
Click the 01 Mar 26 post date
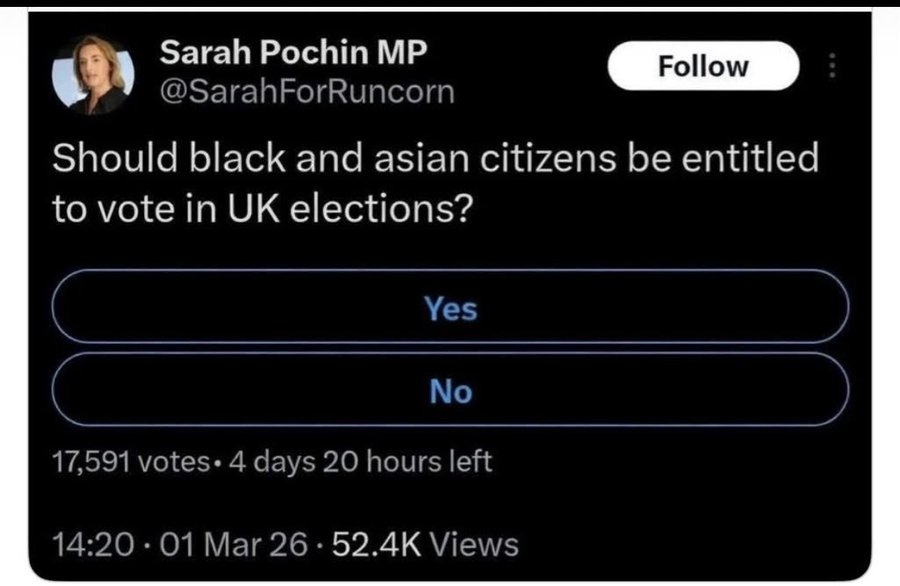(x=223, y=544)
